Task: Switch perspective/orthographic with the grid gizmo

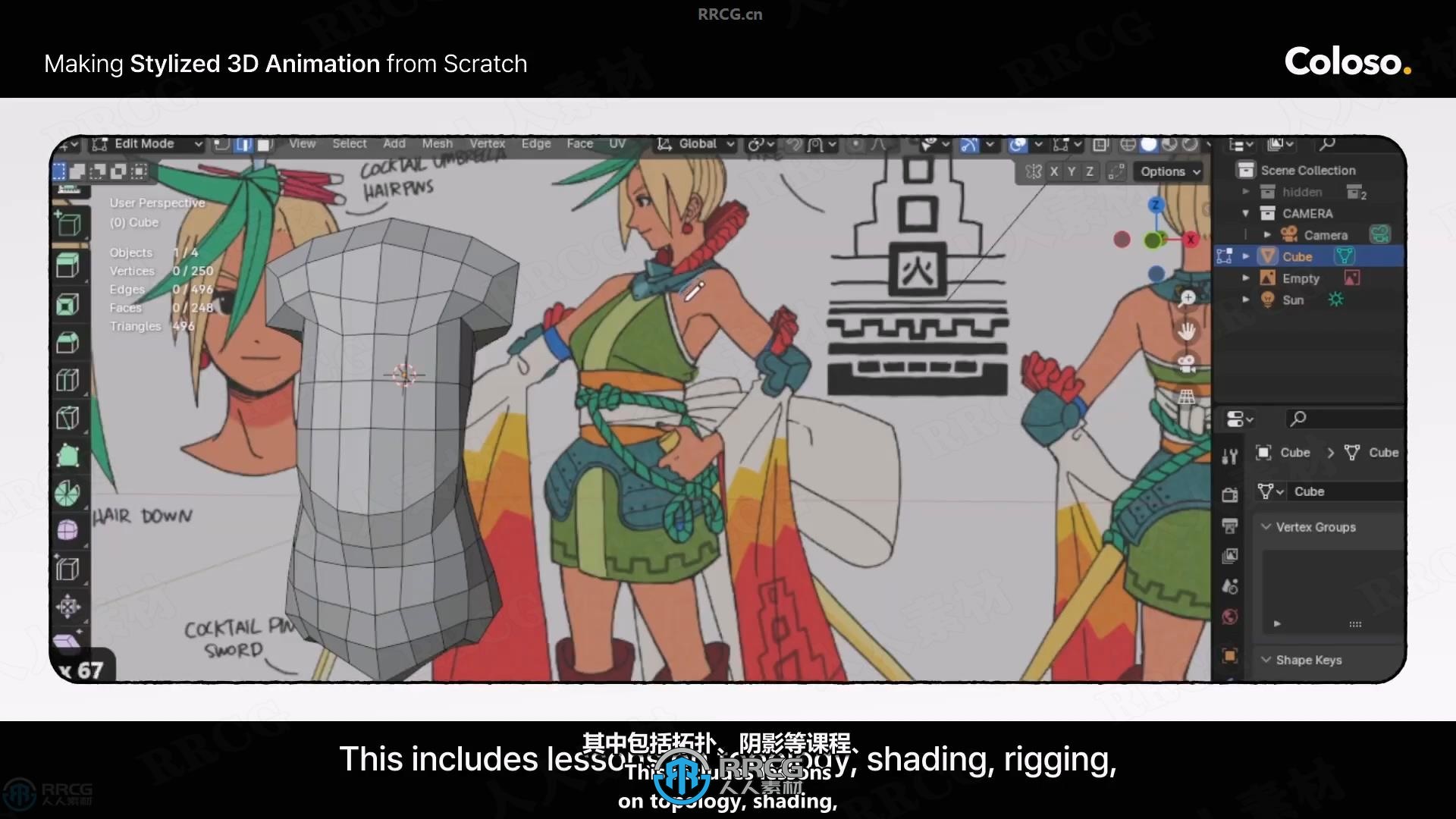Action: click(1188, 397)
